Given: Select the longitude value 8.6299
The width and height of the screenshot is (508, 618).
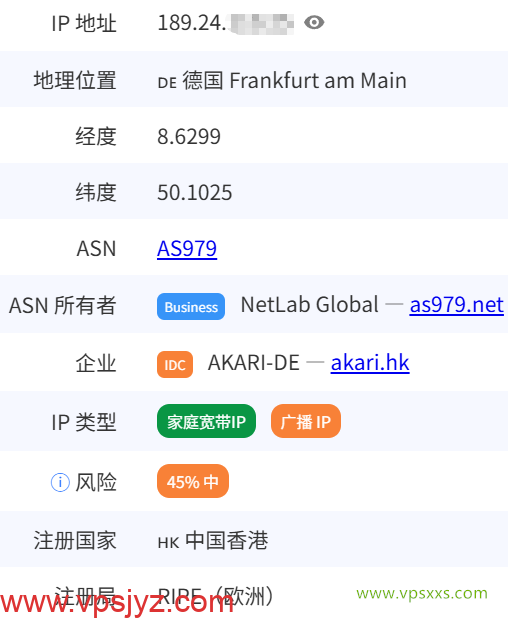Looking at the screenshot, I should (x=189, y=137).
